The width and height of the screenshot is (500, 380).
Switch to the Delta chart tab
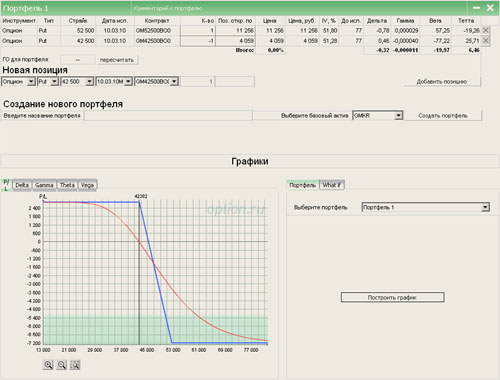22,185
